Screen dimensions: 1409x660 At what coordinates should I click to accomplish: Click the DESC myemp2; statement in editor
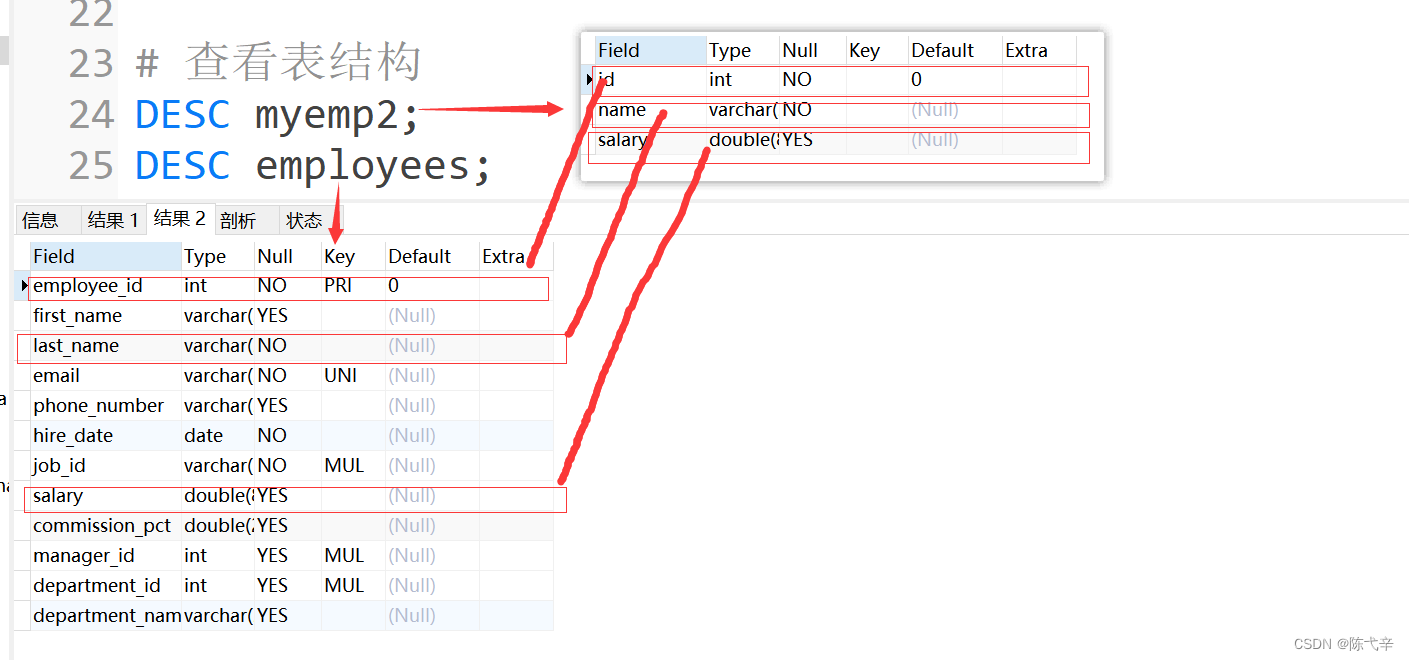tap(277, 116)
